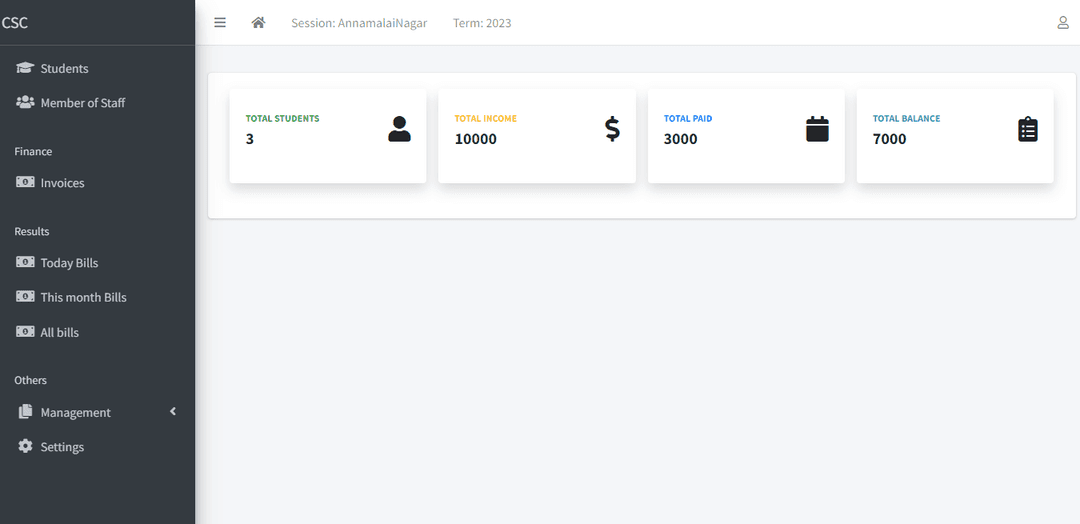Click the clipboard icon in Total Balance card
The height and width of the screenshot is (524, 1080).
1028,129
